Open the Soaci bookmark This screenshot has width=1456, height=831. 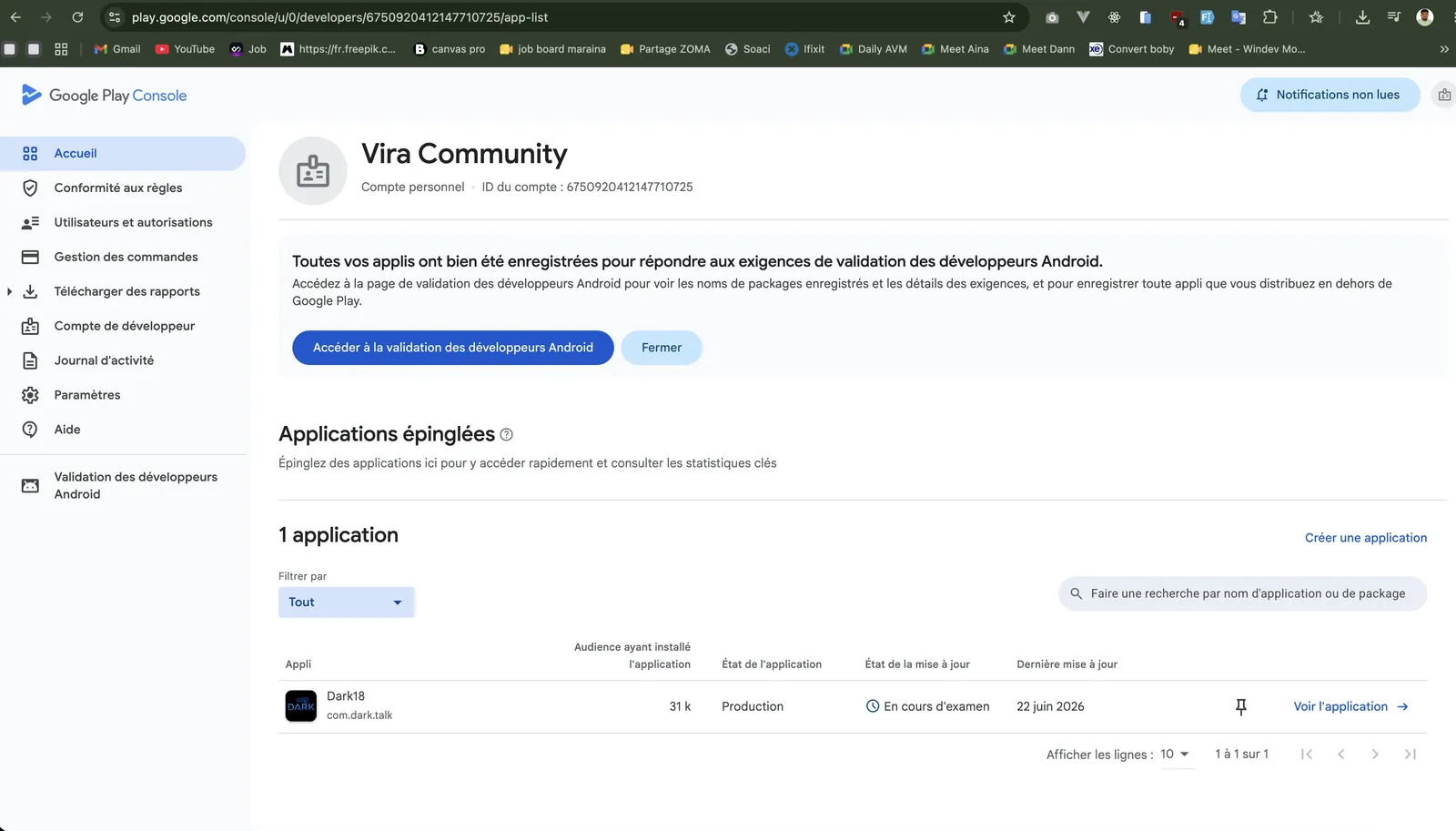[747, 49]
